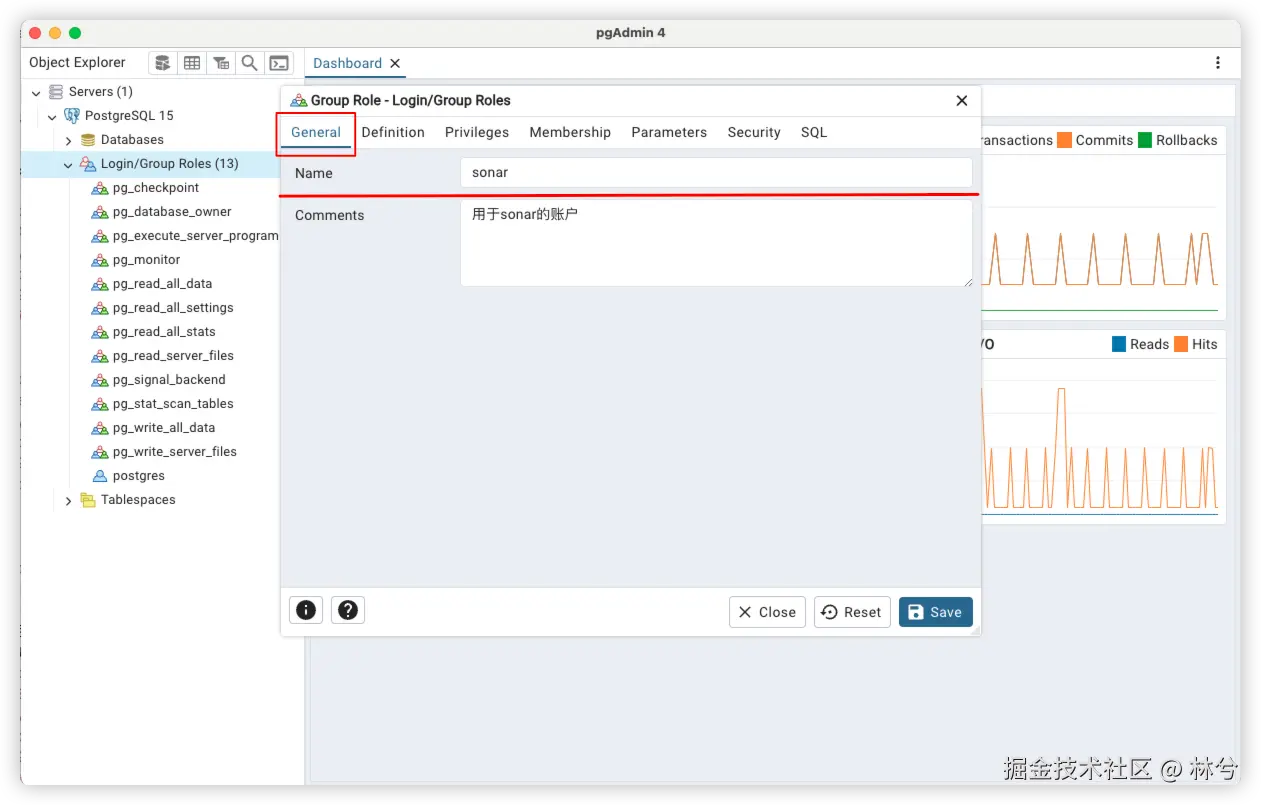This screenshot has height=805, width=1261.
Task: Click the postgres login role icon
Action: tap(100, 476)
